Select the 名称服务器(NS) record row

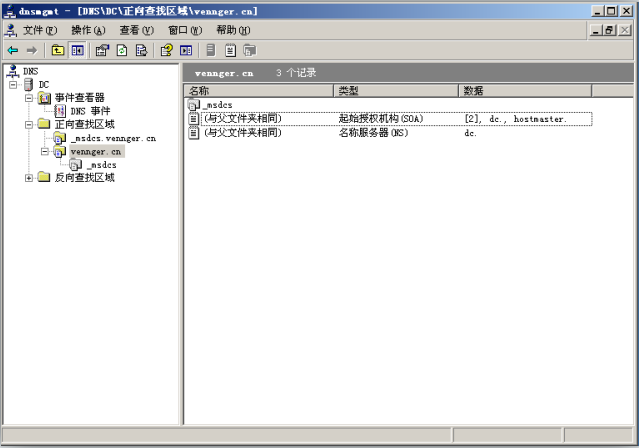click(x=390, y=133)
